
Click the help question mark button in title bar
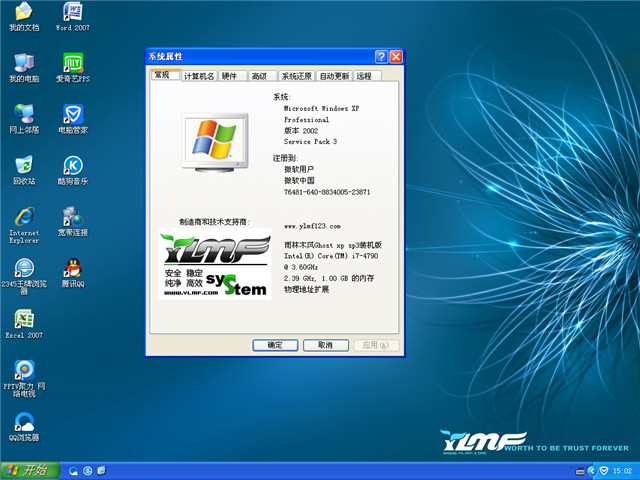click(381, 57)
